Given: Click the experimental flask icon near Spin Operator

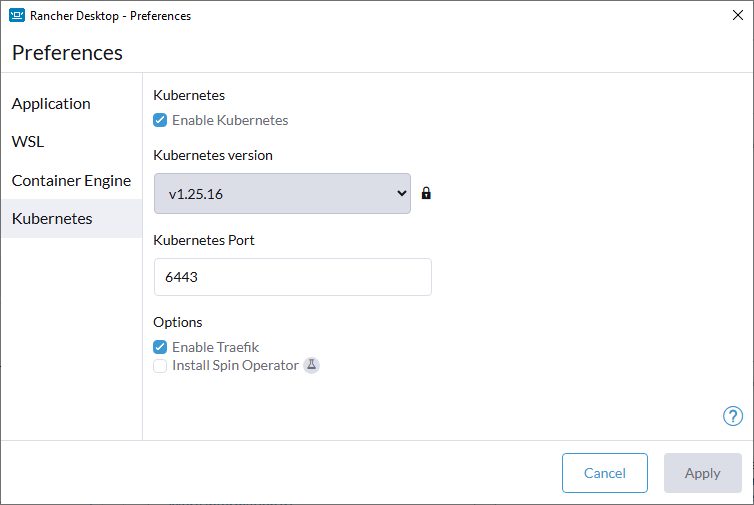Looking at the screenshot, I should point(311,365).
